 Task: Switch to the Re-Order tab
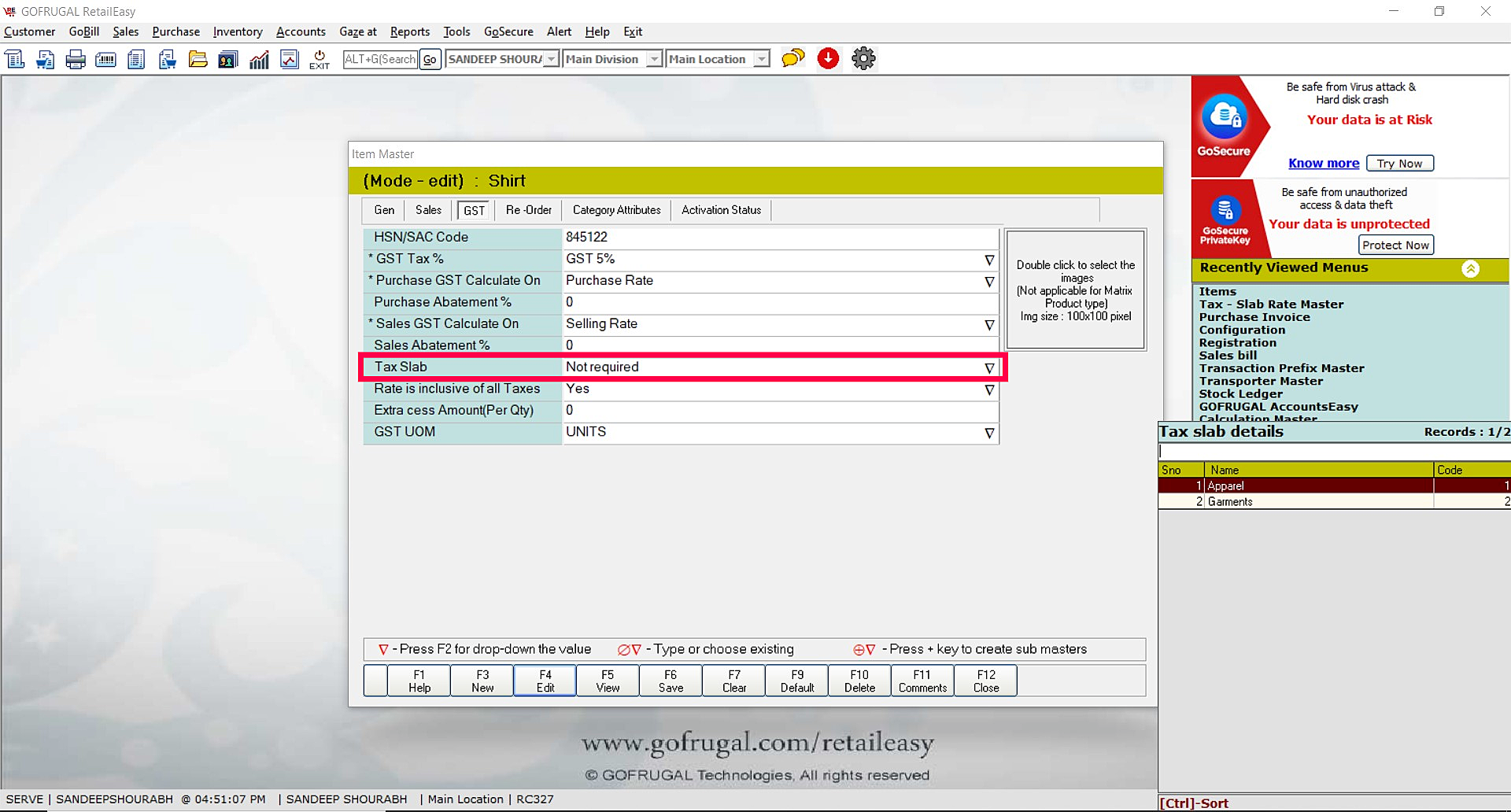tap(529, 210)
